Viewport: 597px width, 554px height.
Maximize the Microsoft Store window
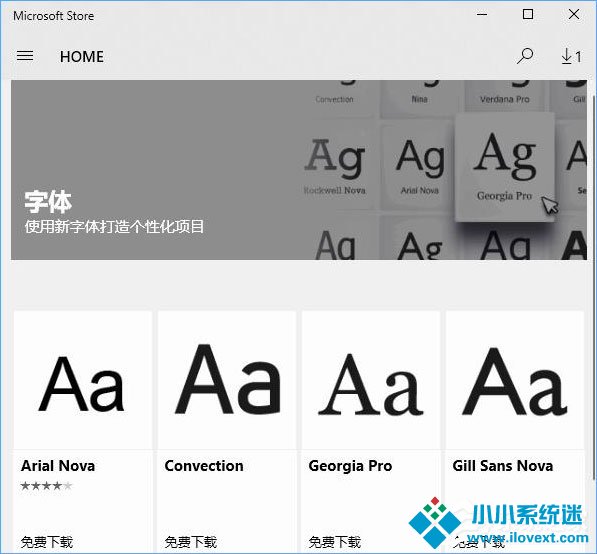pyautogui.click(x=528, y=15)
